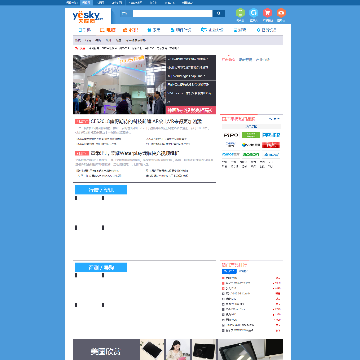The width and height of the screenshot is (360, 360).
Task: Open the second red-tagged article headline
Action: point(135,153)
